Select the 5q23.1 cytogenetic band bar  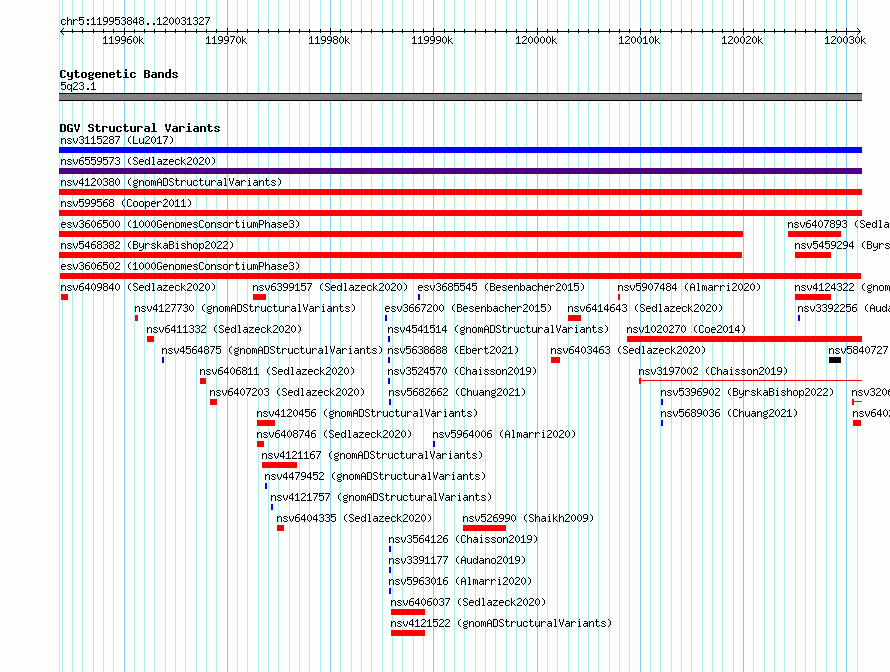(460, 97)
